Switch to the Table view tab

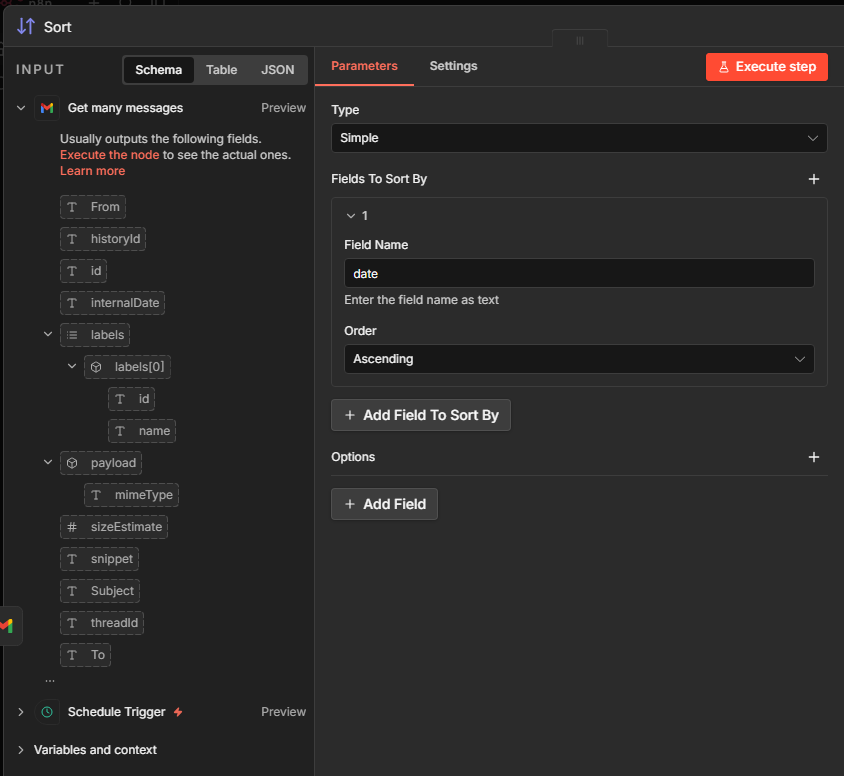point(221,70)
